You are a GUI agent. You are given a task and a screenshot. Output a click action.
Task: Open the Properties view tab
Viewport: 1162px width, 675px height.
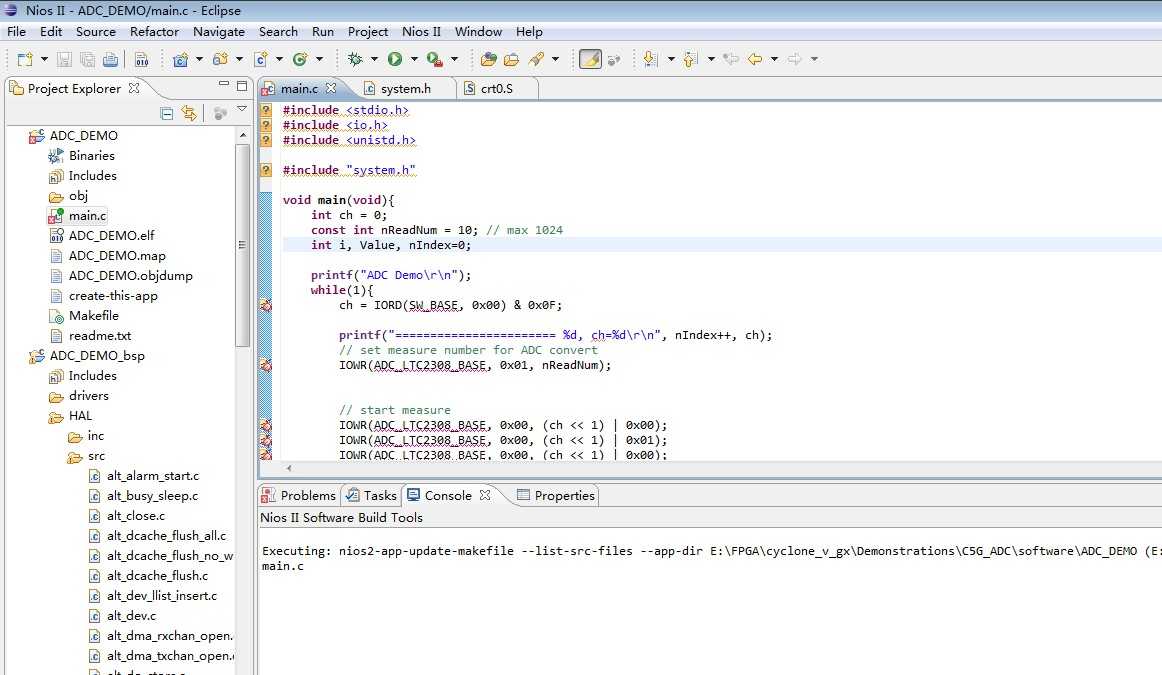coord(556,496)
